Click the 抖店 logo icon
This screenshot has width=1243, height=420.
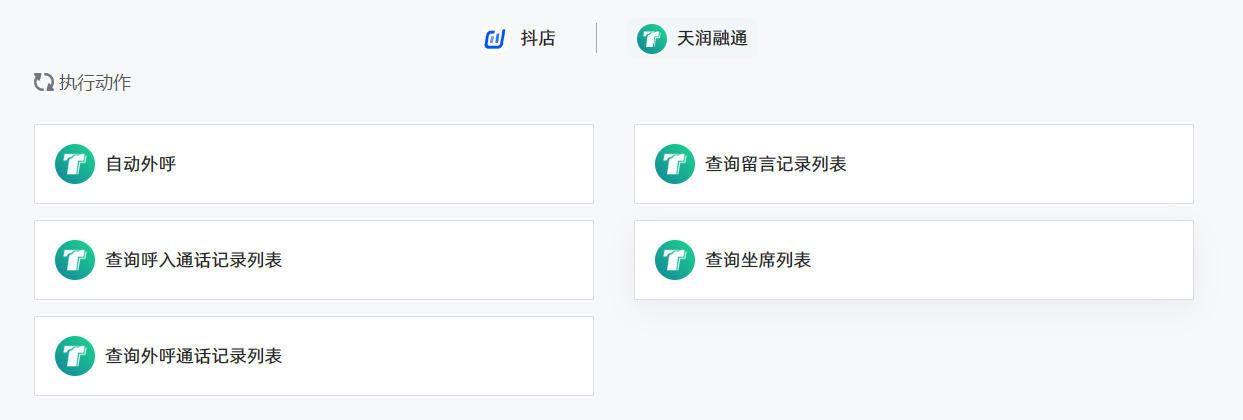495,39
